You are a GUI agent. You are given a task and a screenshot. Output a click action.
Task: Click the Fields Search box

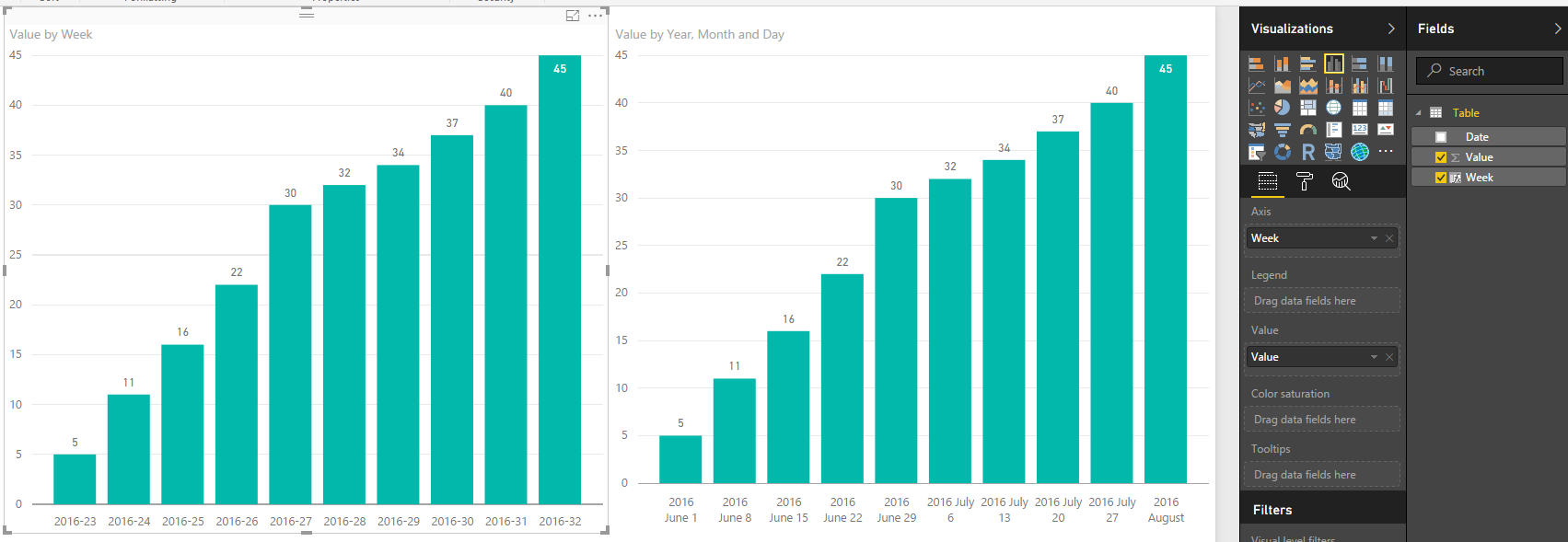click(1490, 71)
